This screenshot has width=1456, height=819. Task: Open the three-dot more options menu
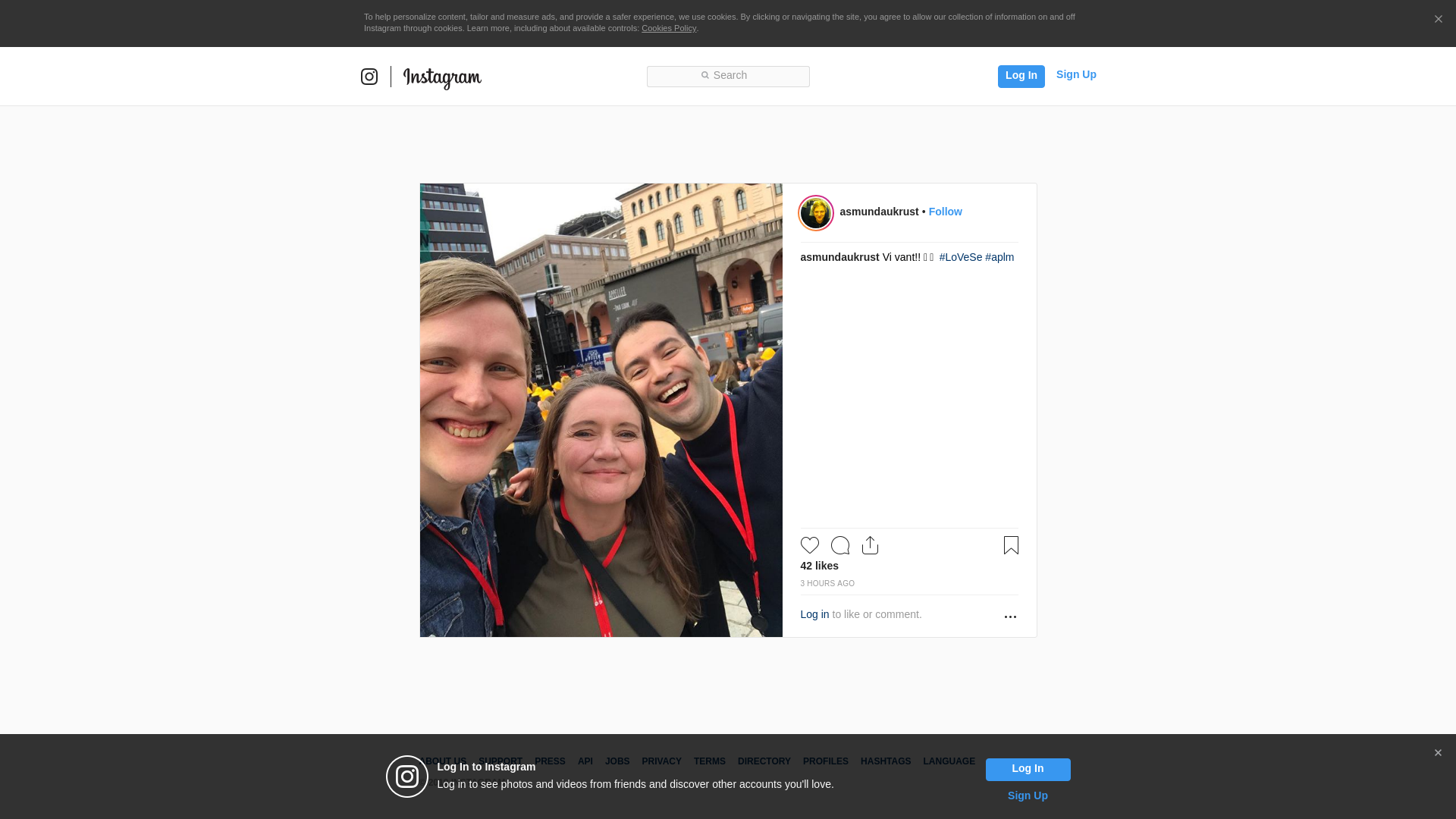(1010, 617)
